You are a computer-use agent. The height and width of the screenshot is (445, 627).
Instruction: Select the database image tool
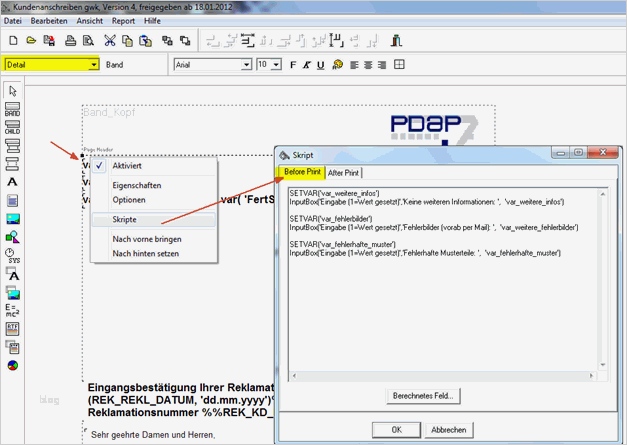(13, 293)
